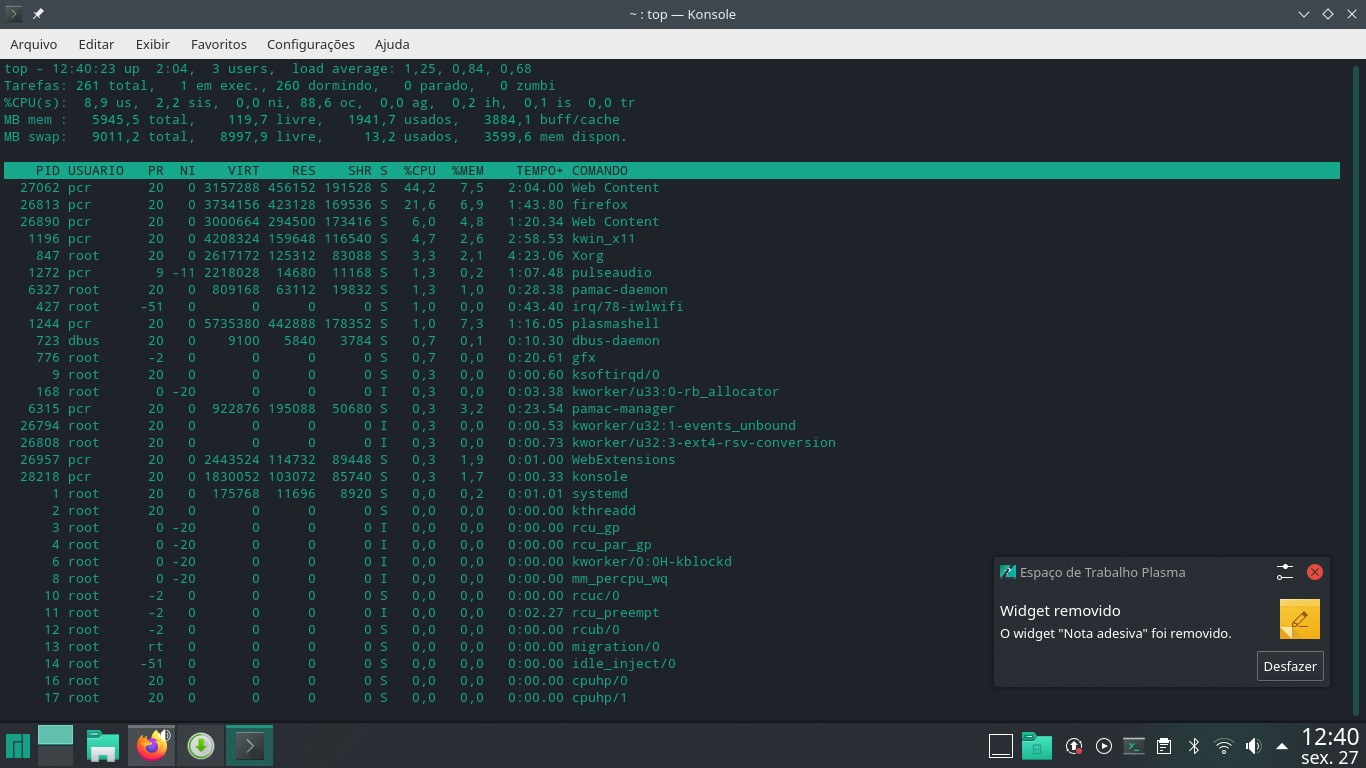The image size is (1366, 768).
Task: Click the COMANDO column header
Action: (600, 171)
